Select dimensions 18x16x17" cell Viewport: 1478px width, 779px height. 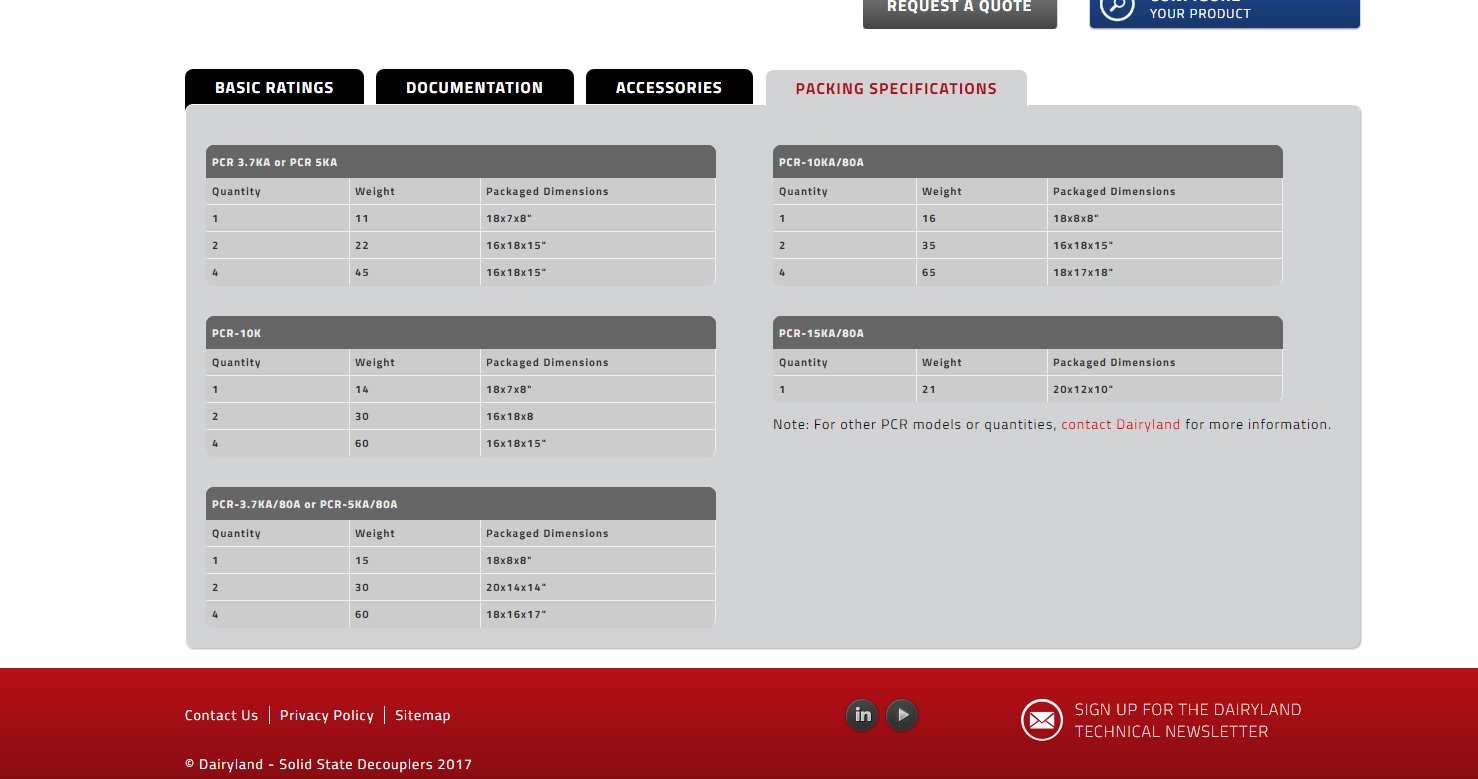[x=598, y=614]
